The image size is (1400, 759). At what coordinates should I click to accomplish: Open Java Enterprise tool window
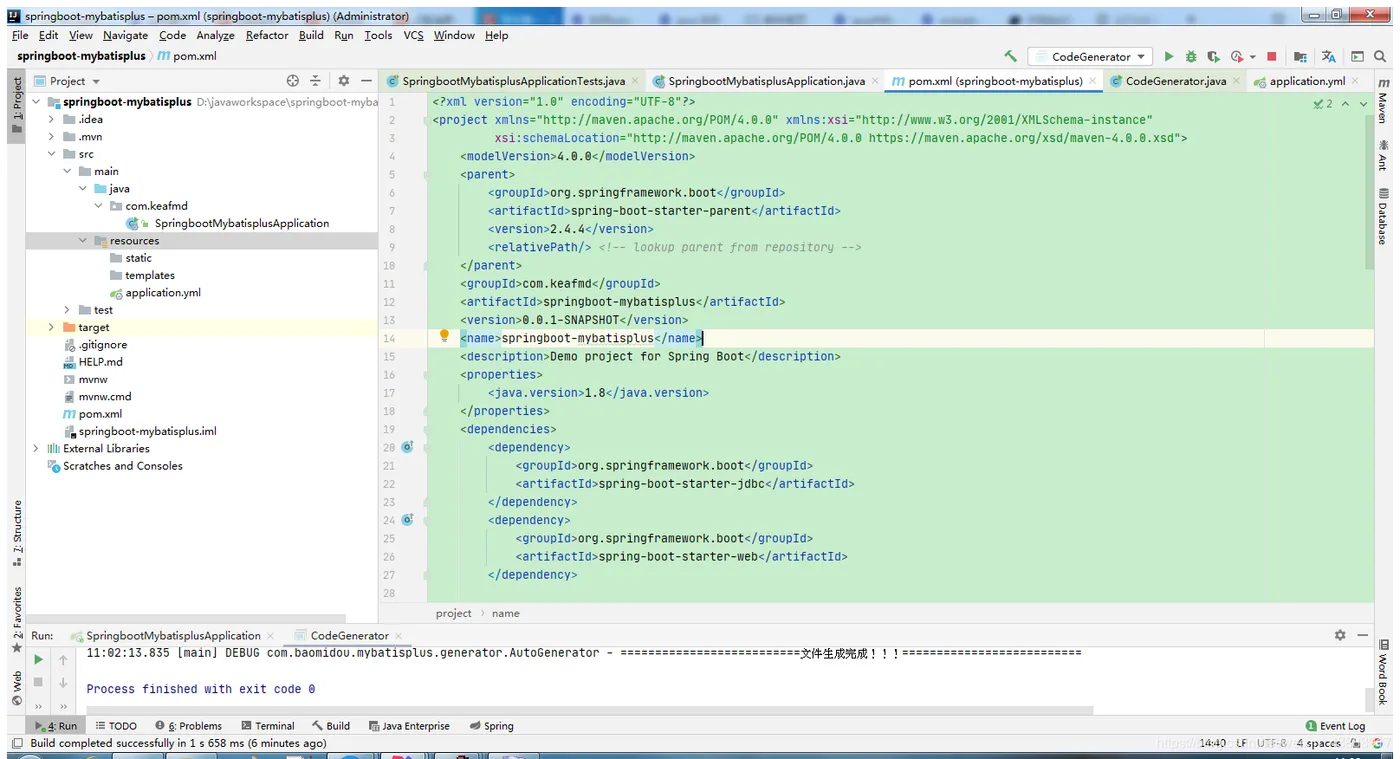point(409,726)
